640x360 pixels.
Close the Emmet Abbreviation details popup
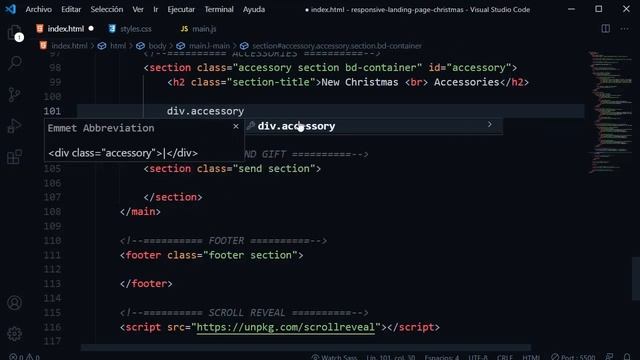[236, 127]
